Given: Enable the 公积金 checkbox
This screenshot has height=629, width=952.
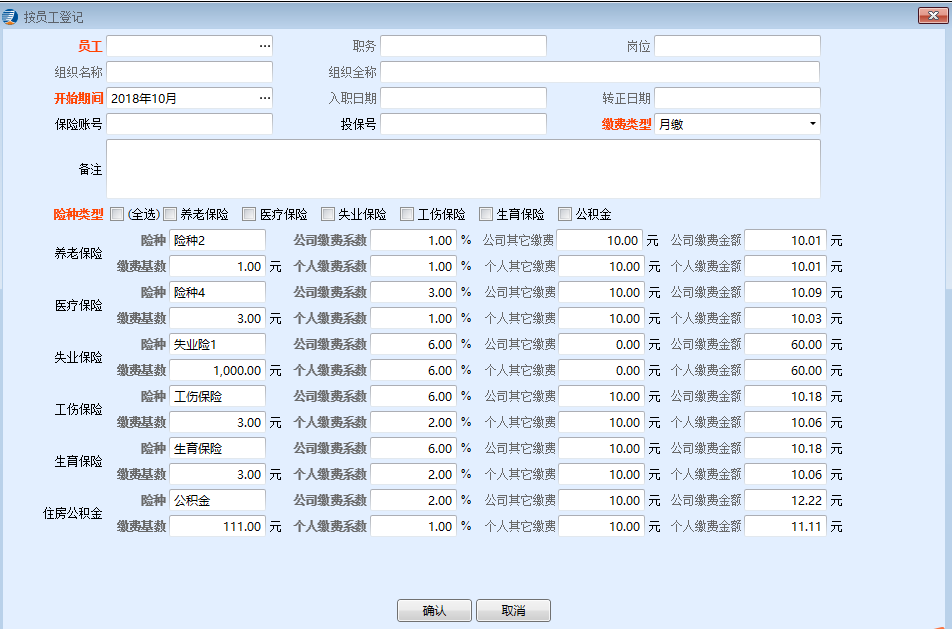Looking at the screenshot, I should coord(565,214).
